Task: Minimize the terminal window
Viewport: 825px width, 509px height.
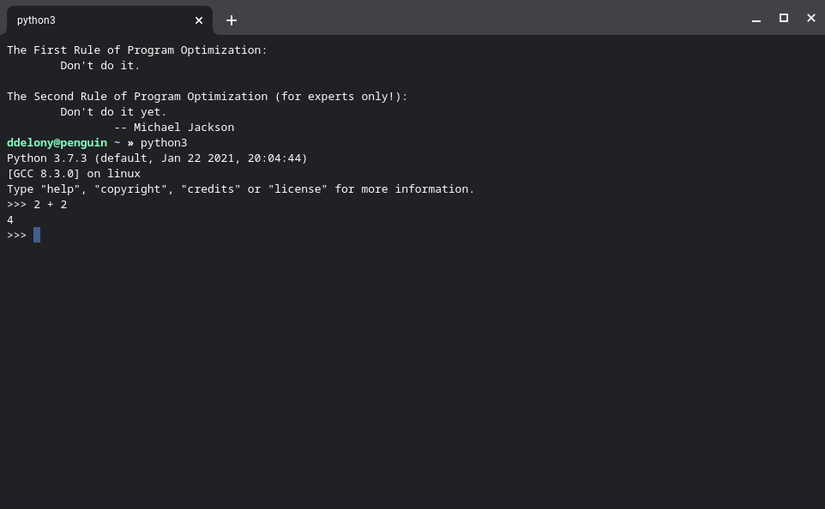Action: pos(757,19)
